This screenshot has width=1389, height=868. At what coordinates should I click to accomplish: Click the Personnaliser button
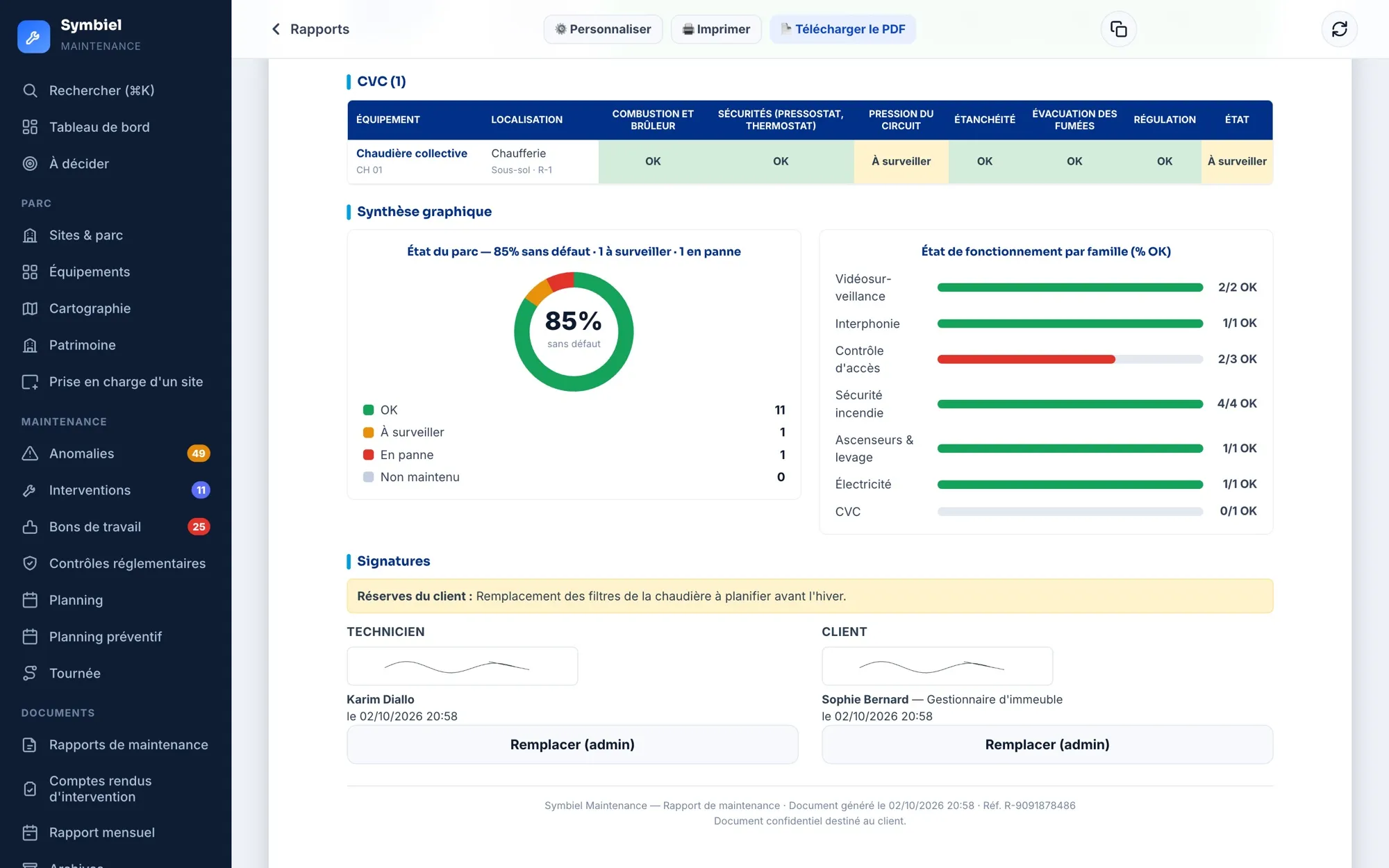click(603, 29)
